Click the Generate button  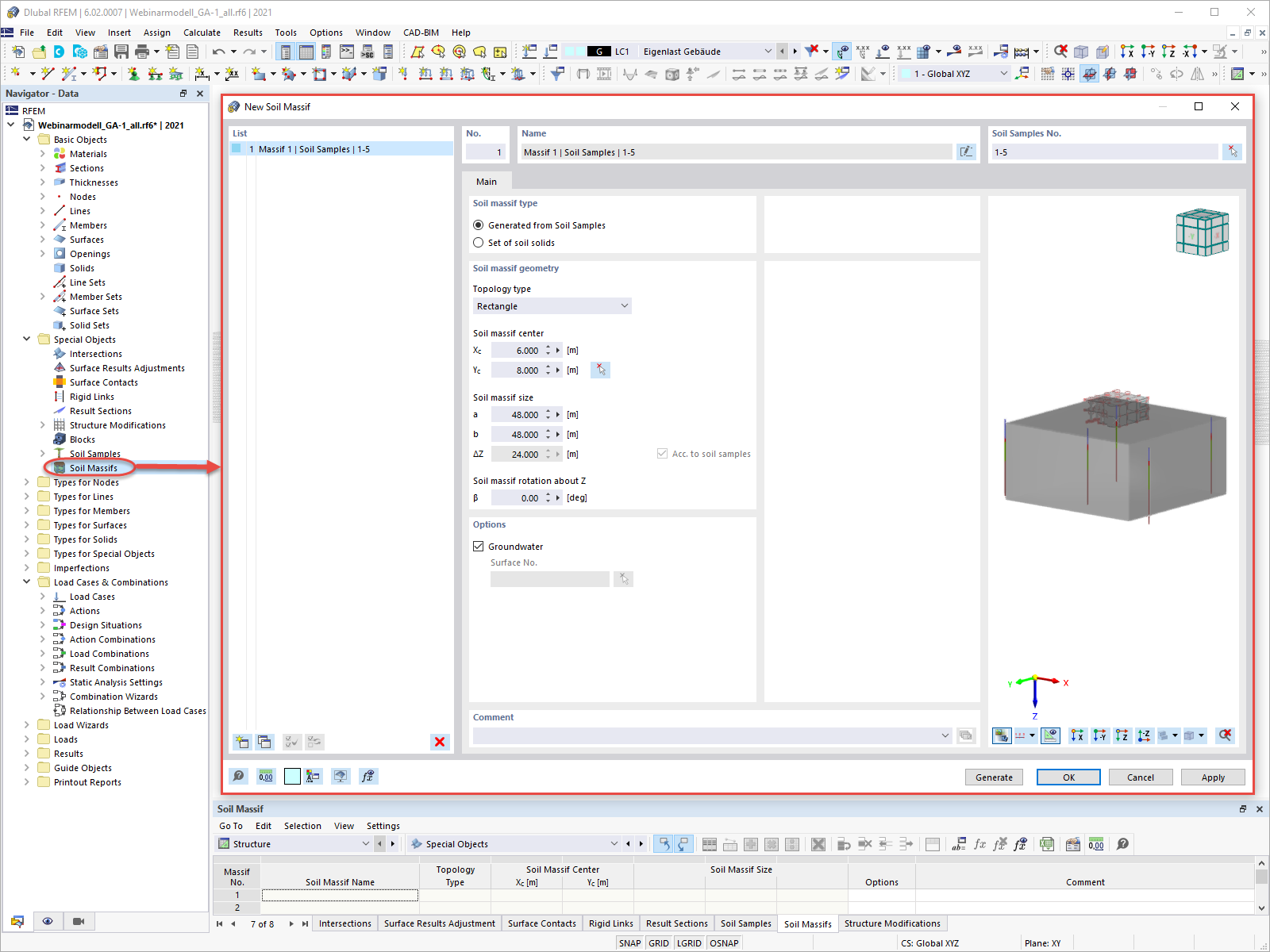click(x=994, y=777)
